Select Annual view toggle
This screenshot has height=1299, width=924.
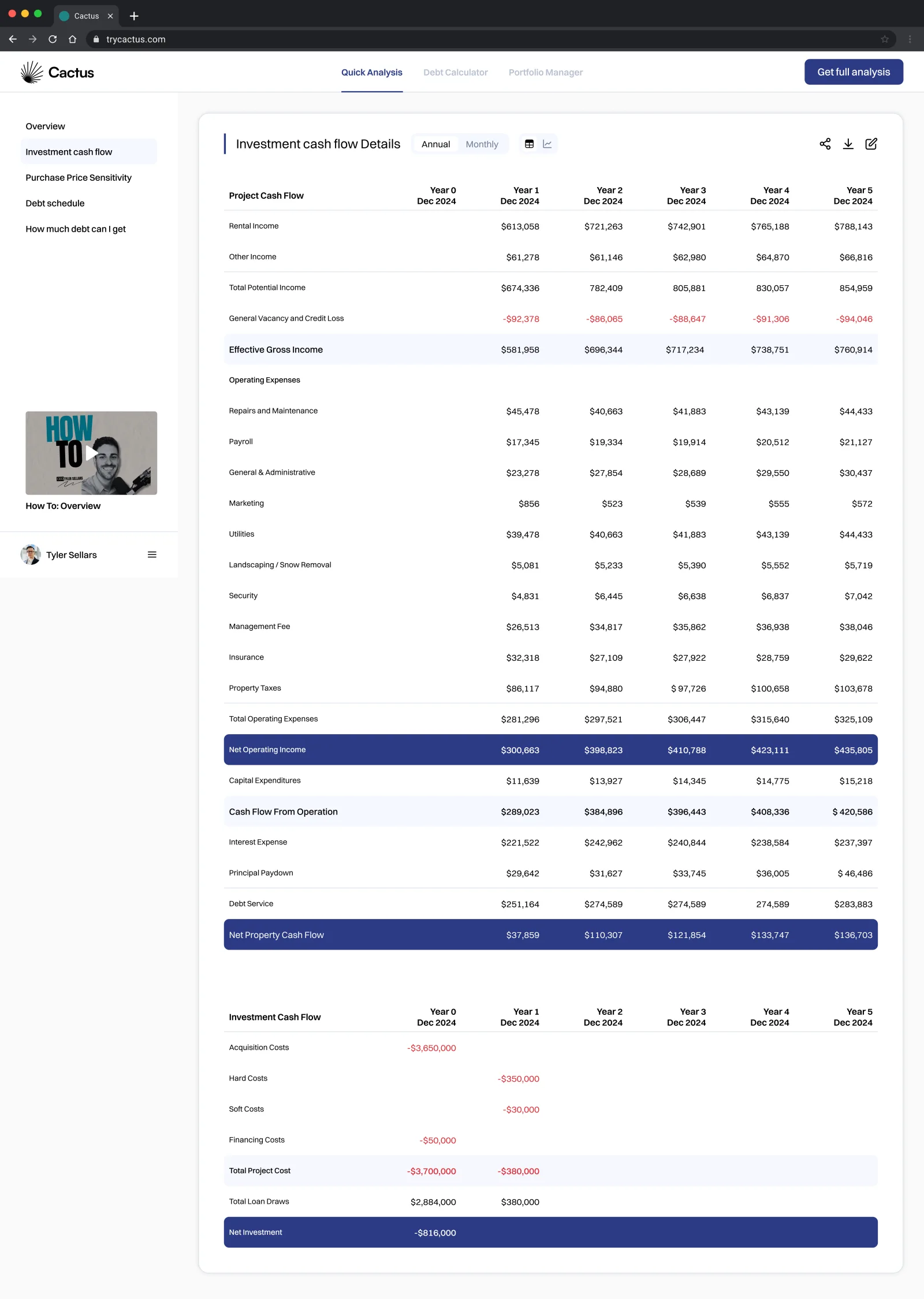click(435, 144)
